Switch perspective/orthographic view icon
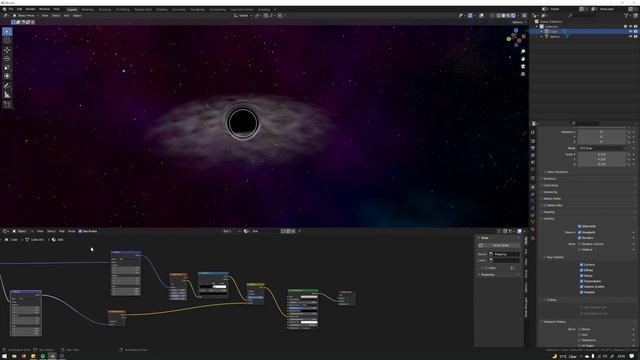 click(523, 74)
